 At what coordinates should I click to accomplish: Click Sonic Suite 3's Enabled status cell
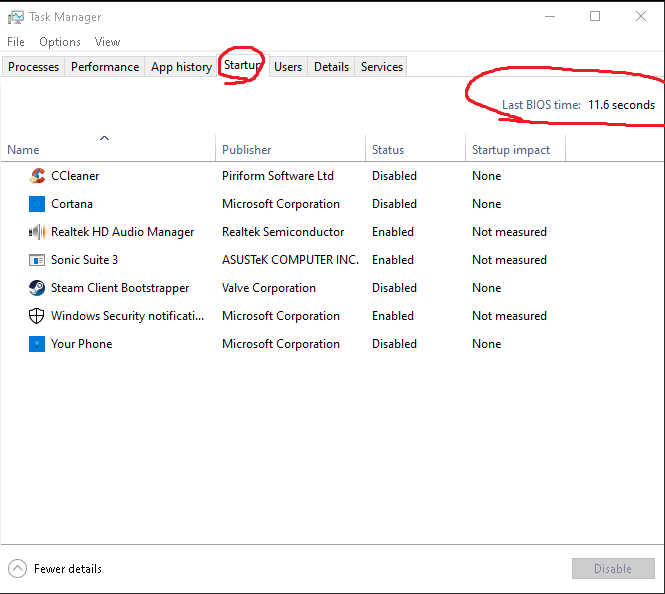[x=393, y=260]
